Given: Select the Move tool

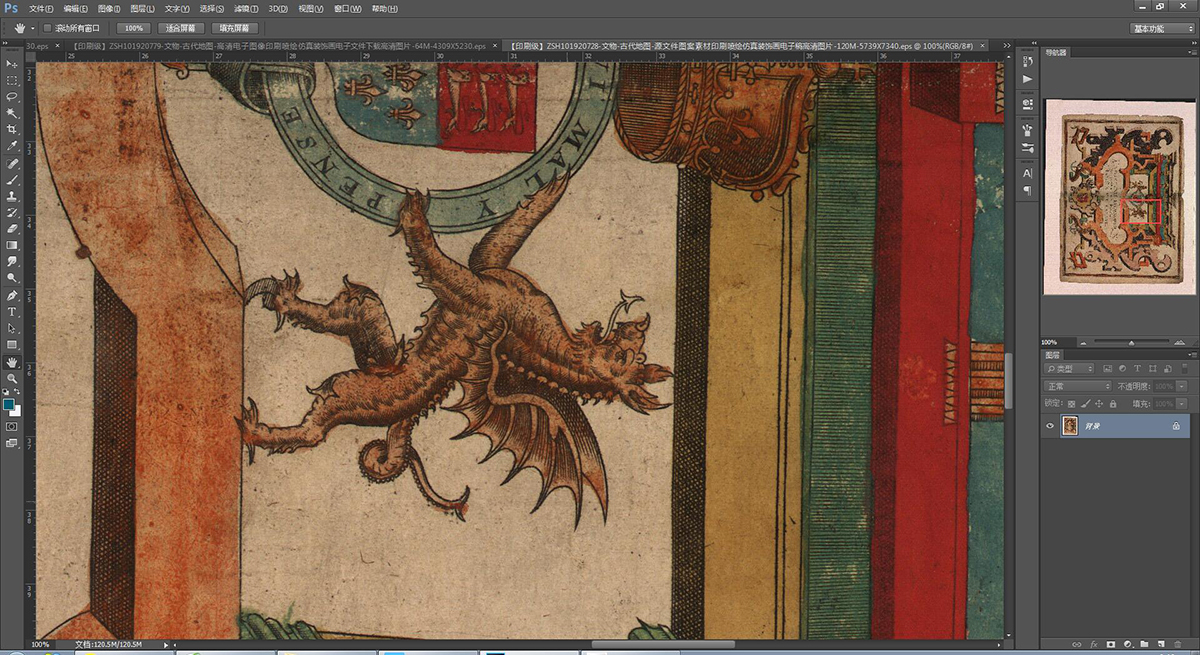Looking at the screenshot, I should [x=14, y=63].
